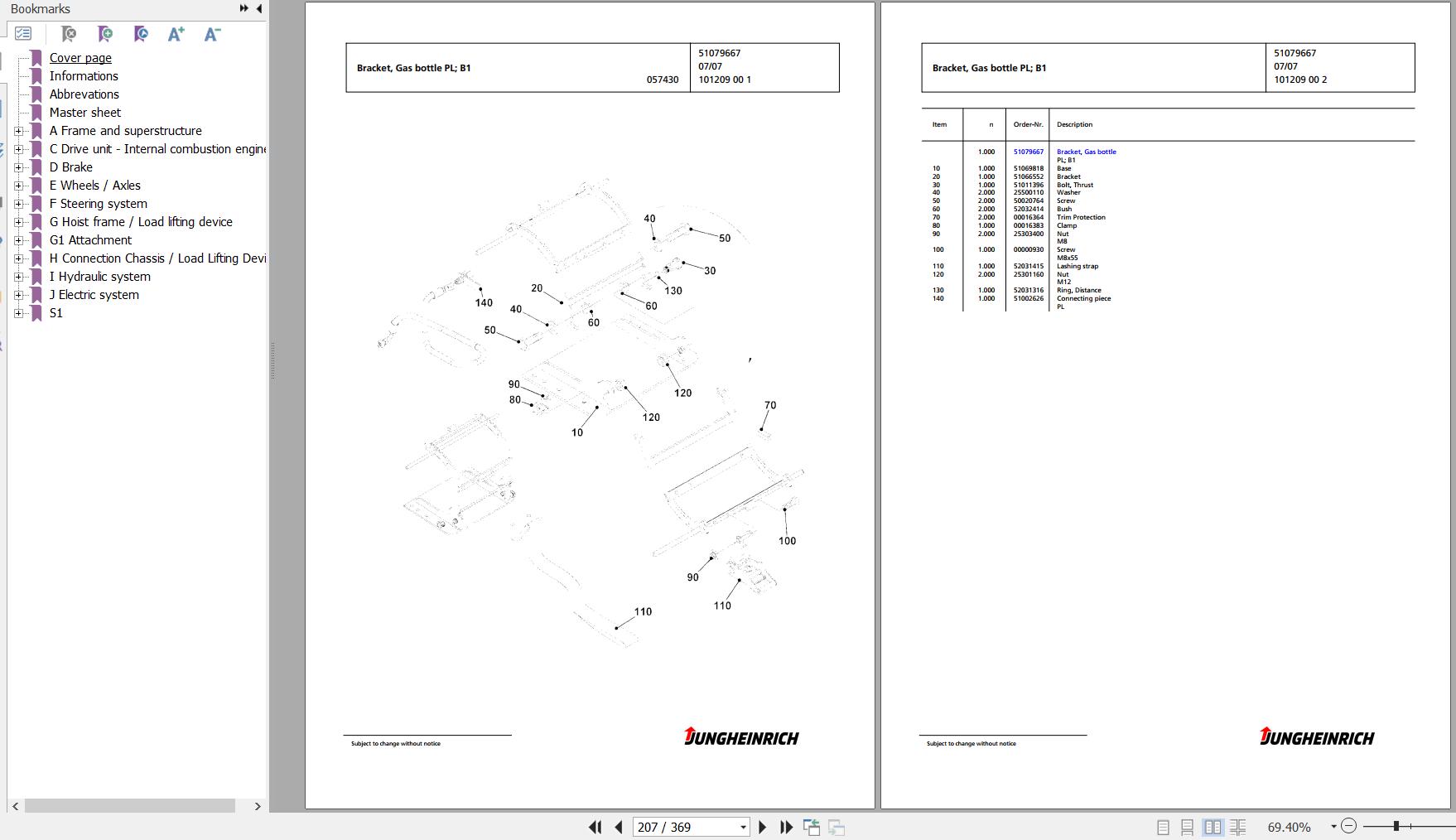The height and width of the screenshot is (840, 1456).
Task: Click the delete bookmark icon
Action: pyautogui.click(x=69, y=34)
